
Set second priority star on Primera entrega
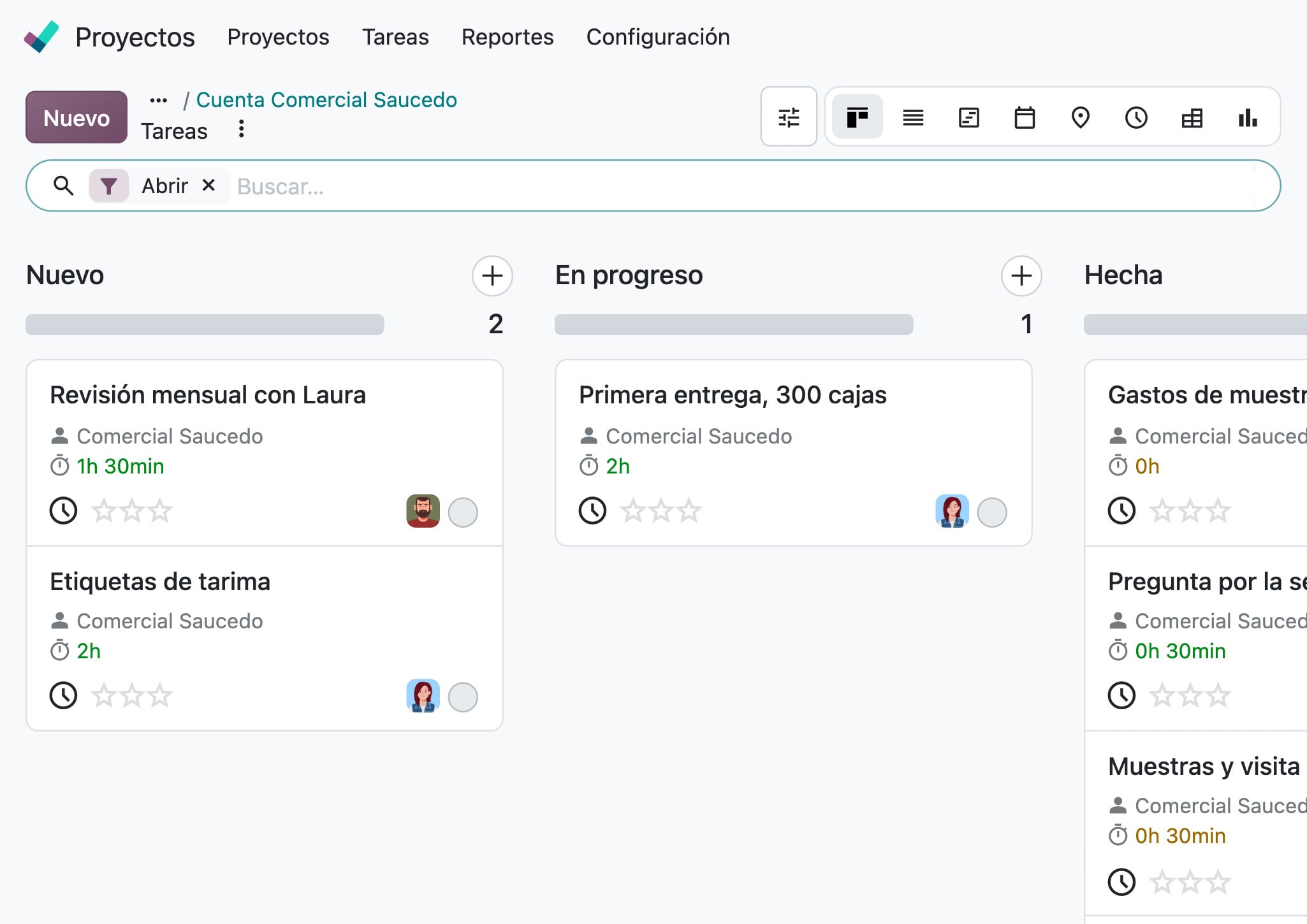click(661, 510)
